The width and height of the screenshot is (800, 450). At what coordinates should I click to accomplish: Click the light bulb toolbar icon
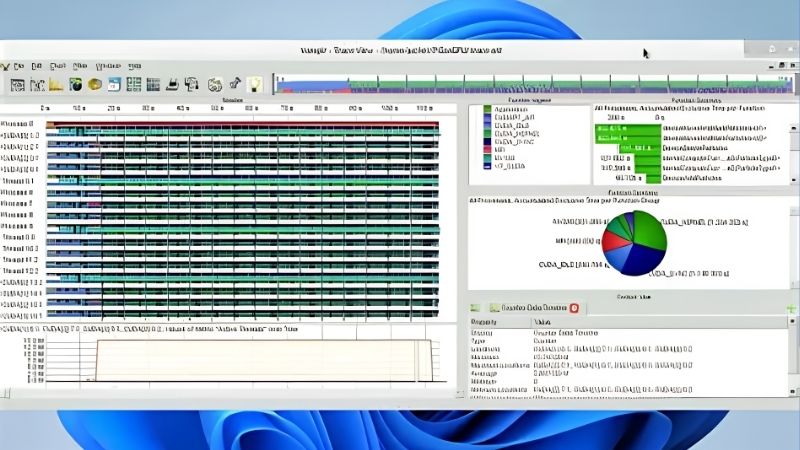[x=255, y=84]
